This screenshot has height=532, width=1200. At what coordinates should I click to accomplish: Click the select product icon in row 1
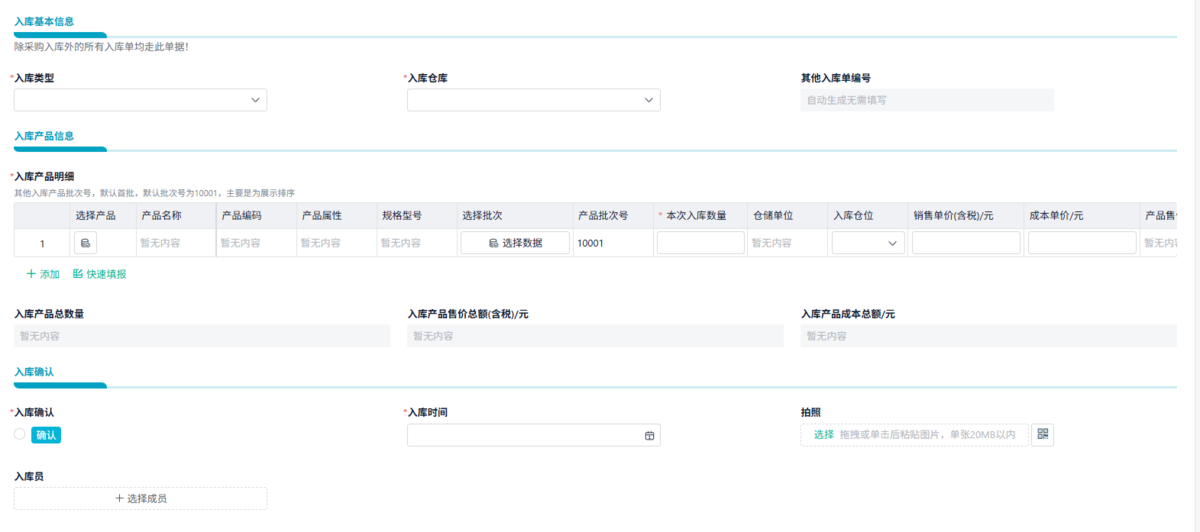[x=85, y=243]
